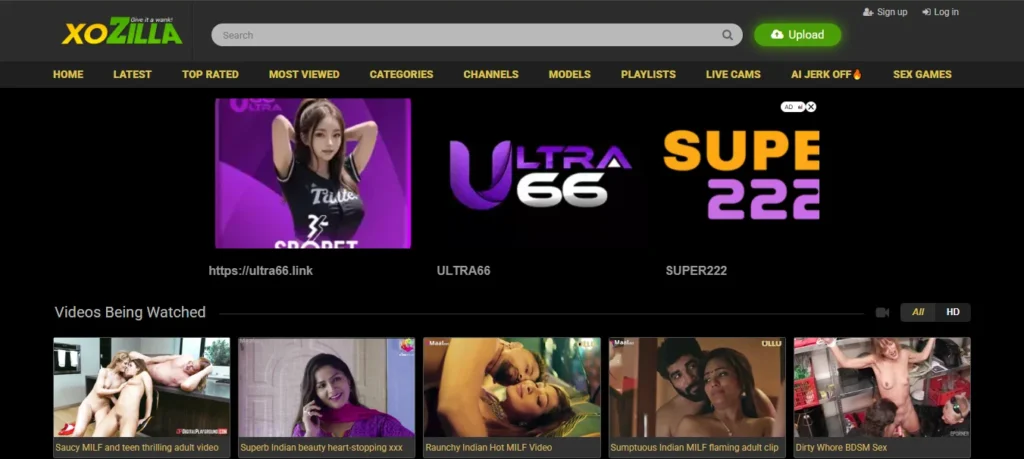Navigate to the Playlists tab
The width and height of the screenshot is (1024, 459).
click(x=648, y=74)
